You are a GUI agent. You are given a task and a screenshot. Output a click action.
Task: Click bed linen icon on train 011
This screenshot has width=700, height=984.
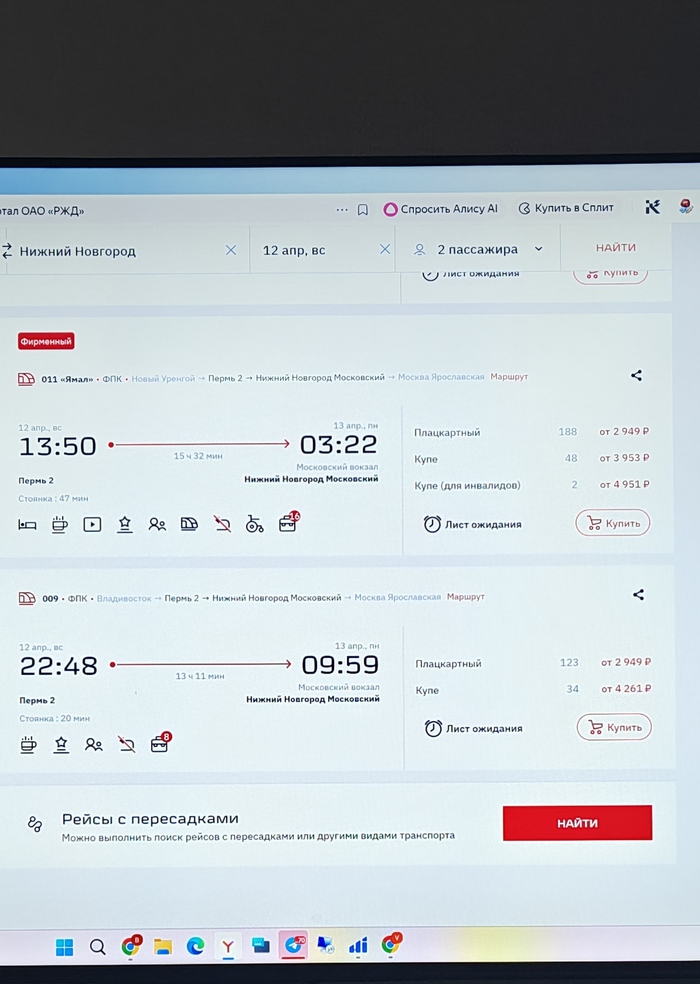pos(28,524)
